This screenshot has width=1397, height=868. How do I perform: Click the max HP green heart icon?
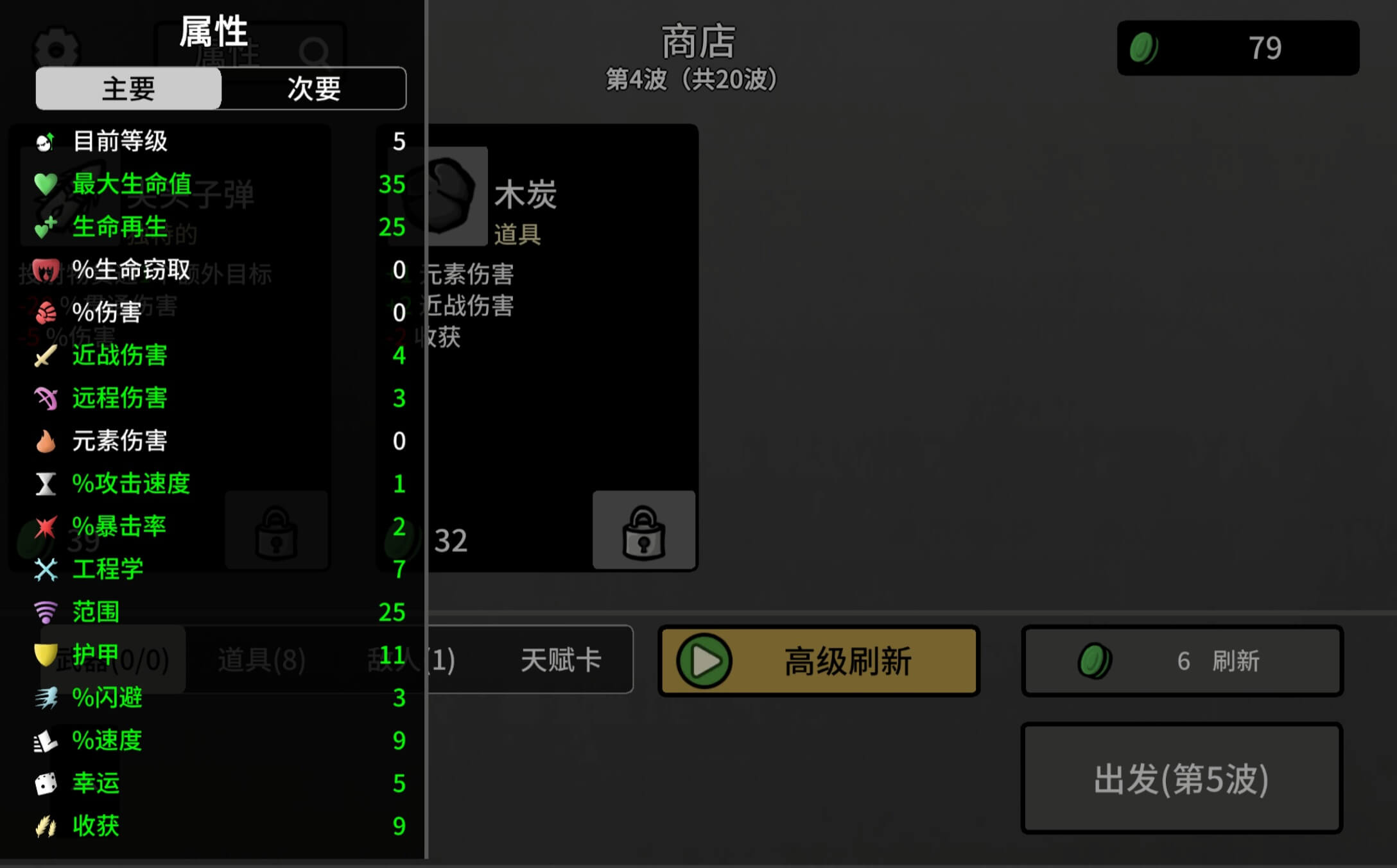tap(46, 184)
